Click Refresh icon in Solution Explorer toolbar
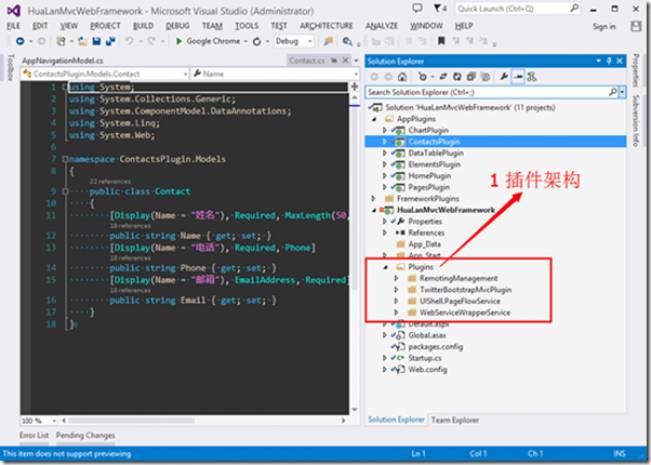The height and width of the screenshot is (465, 651). click(x=457, y=77)
